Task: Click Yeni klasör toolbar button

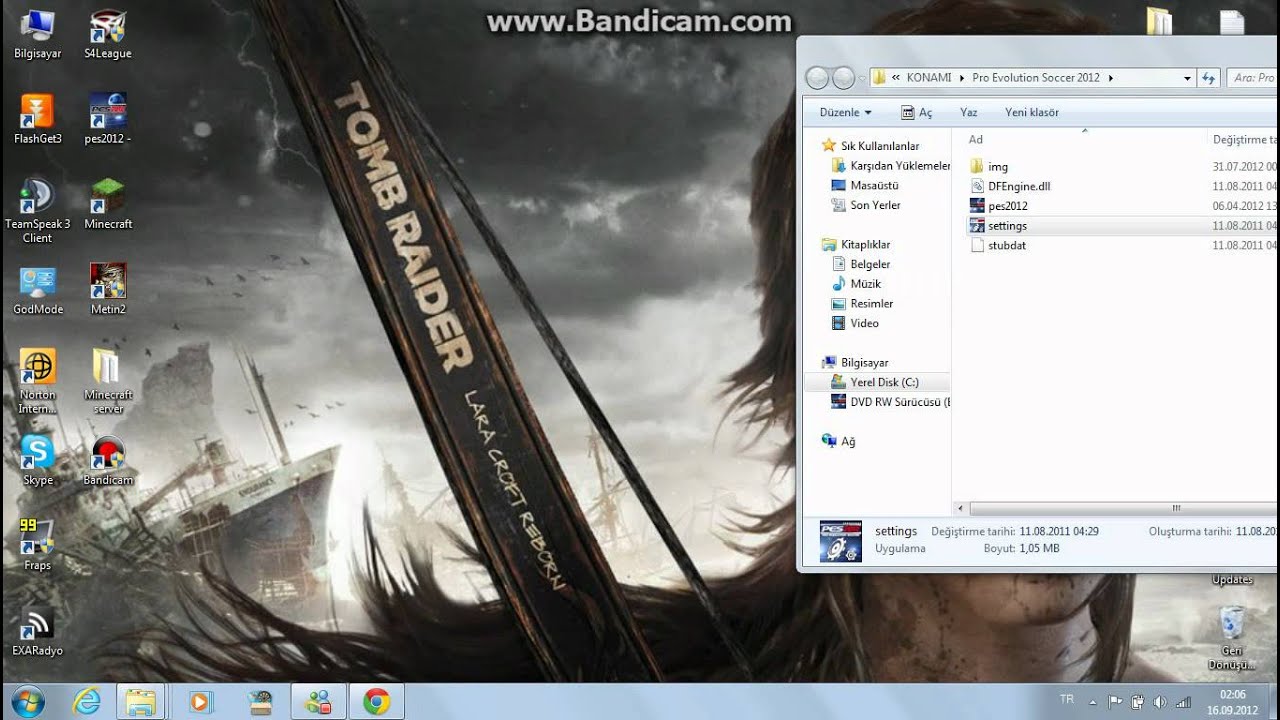Action: [x=1032, y=112]
